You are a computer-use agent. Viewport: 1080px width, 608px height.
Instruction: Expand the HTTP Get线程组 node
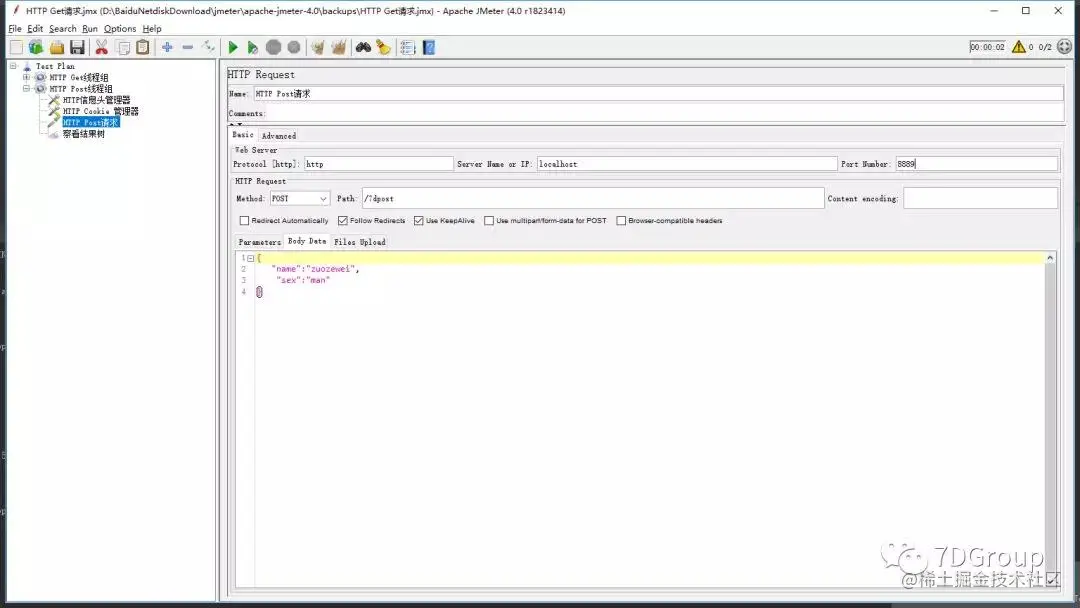coord(26,77)
